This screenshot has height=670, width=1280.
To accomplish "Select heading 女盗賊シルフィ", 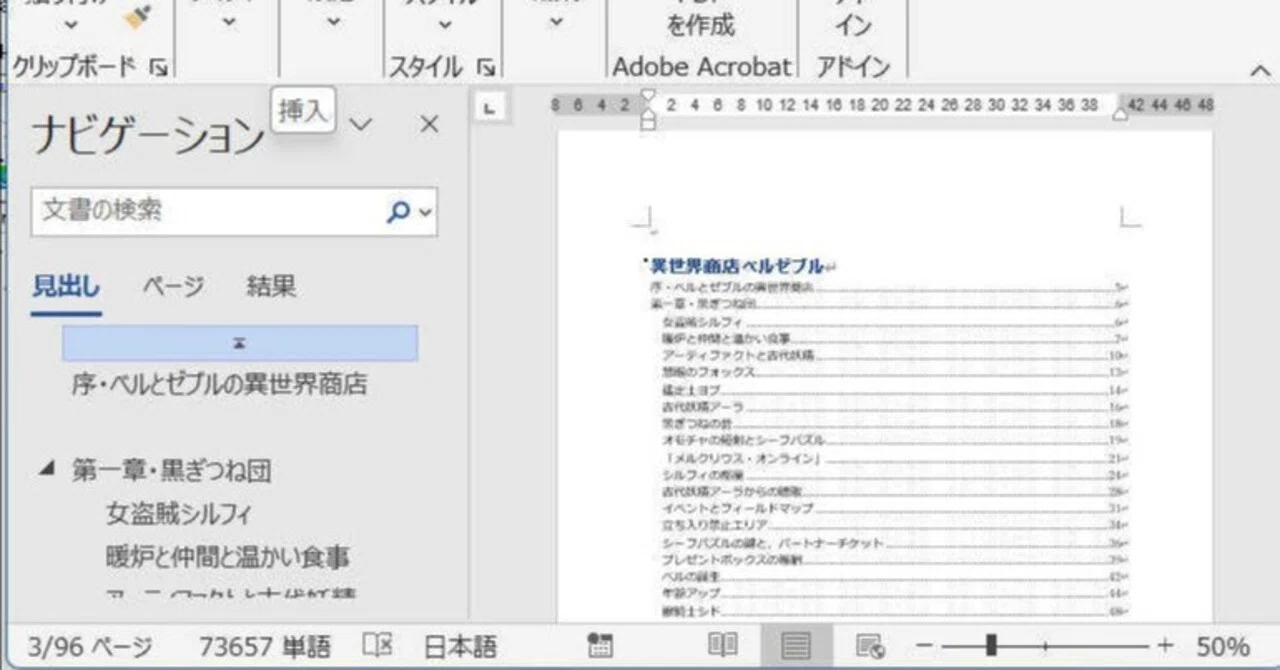I will click(178, 514).
